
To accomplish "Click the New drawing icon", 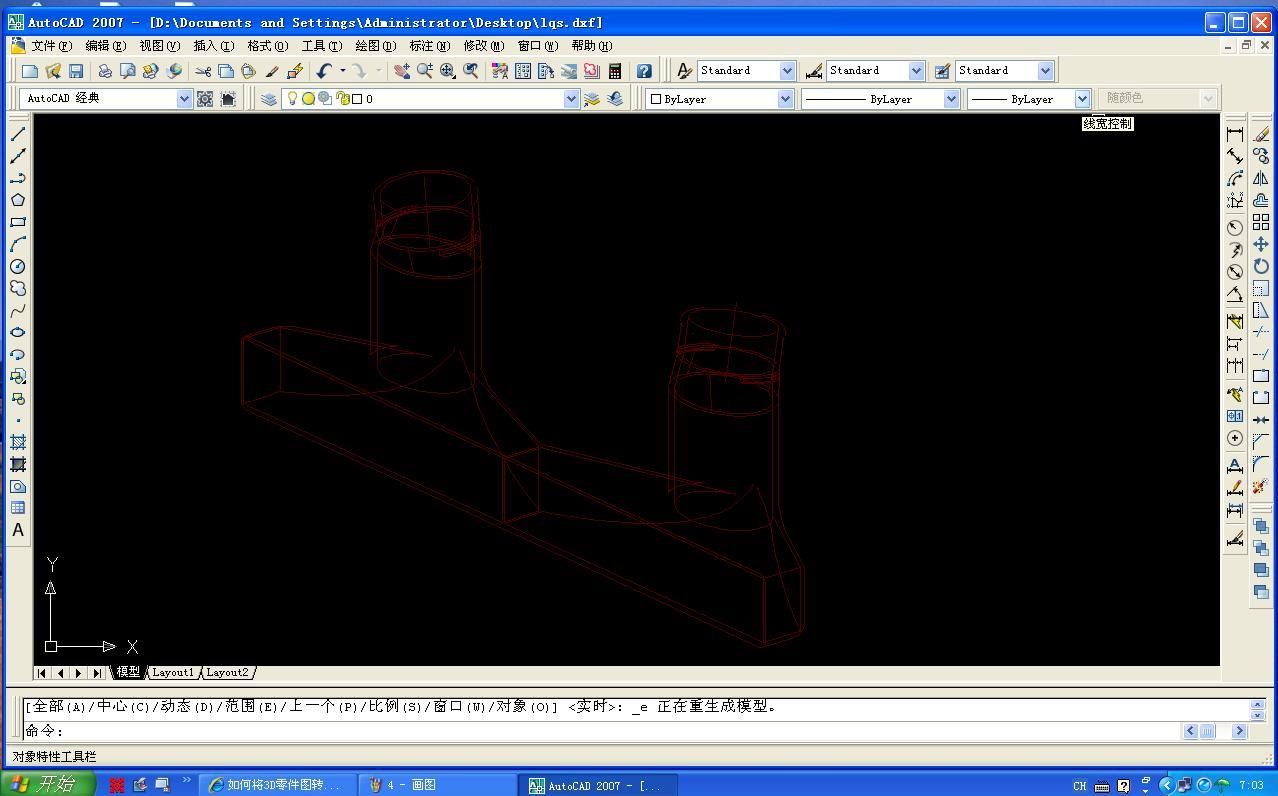I will (x=30, y=71).
